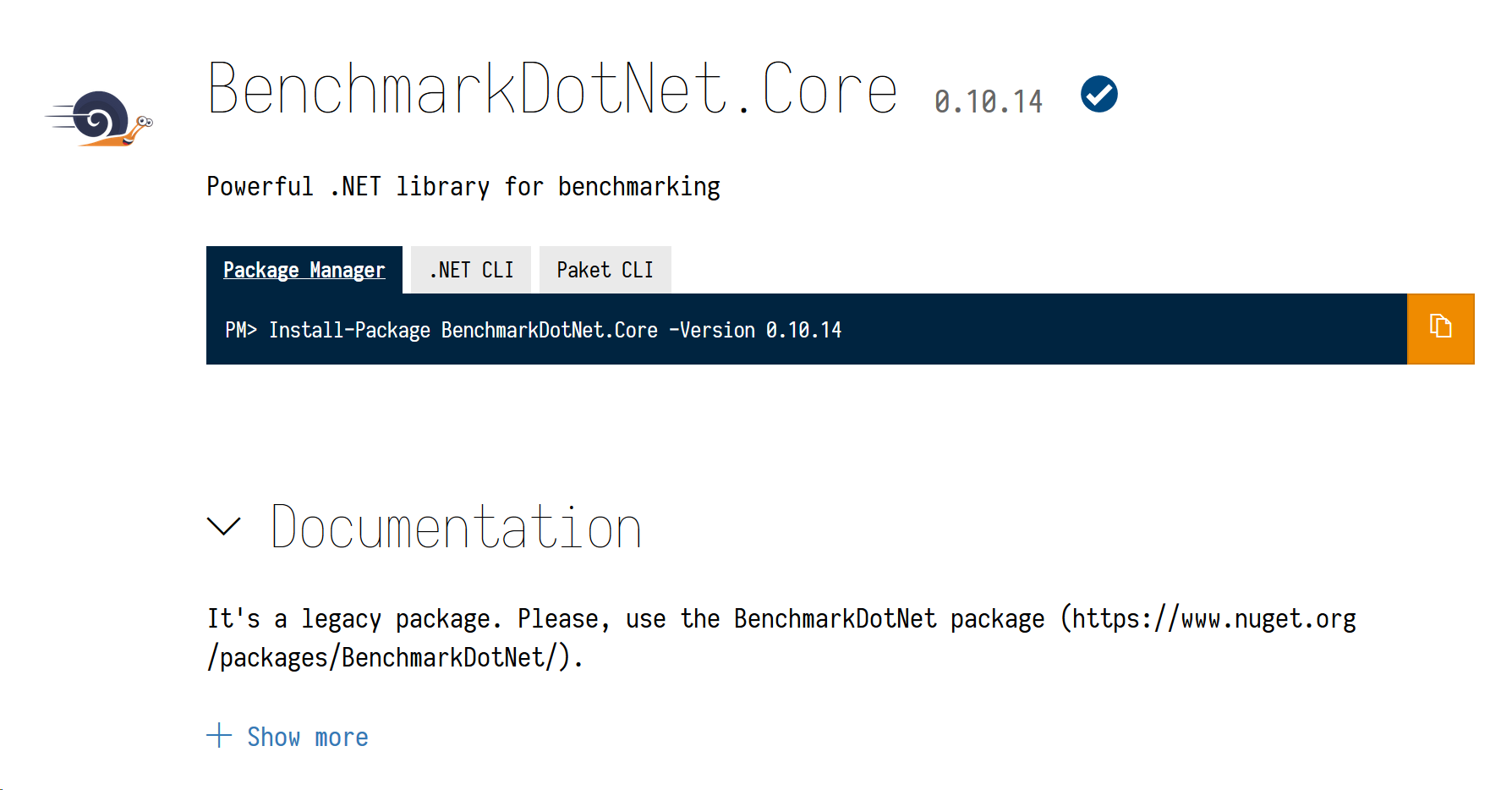This screenshot has width=1512, height=790.
Task: Expand the Show more documentation text
Action: (307, 736)
